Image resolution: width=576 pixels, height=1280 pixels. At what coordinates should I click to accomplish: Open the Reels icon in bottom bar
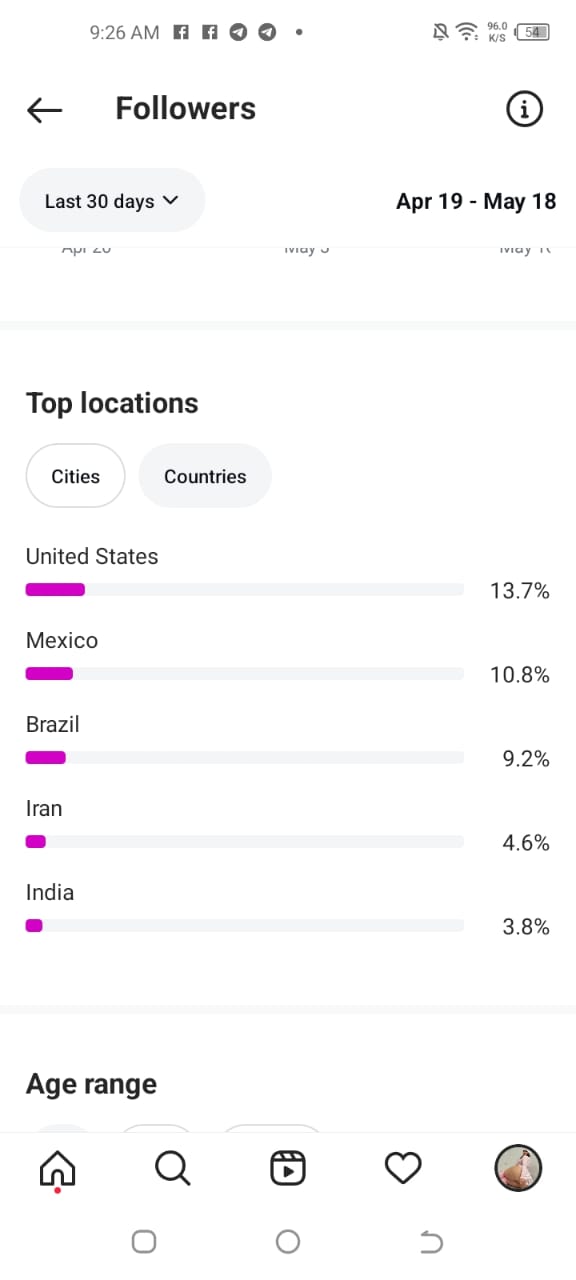coord(288,1167)
